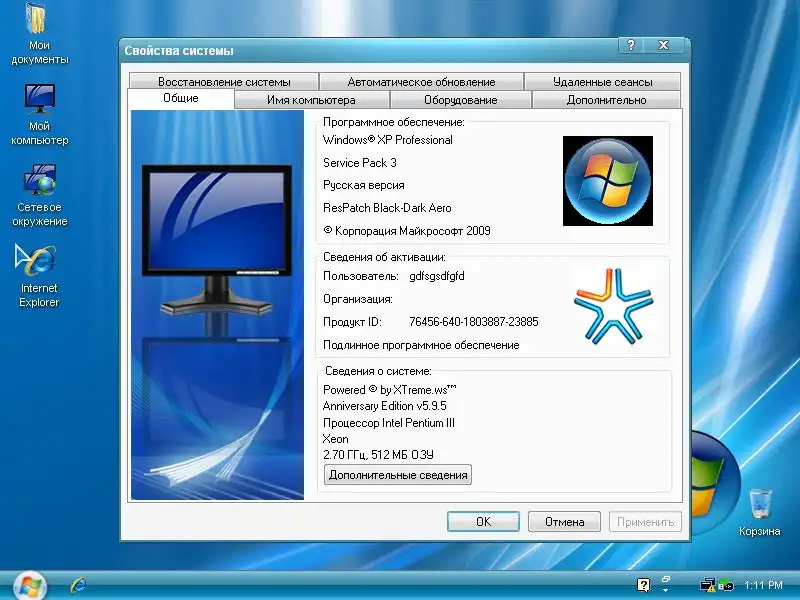The height and width of the screenshot is (600, 800).
Task: Open the Start orb on the taskbar
Action: tap(30, 586)
